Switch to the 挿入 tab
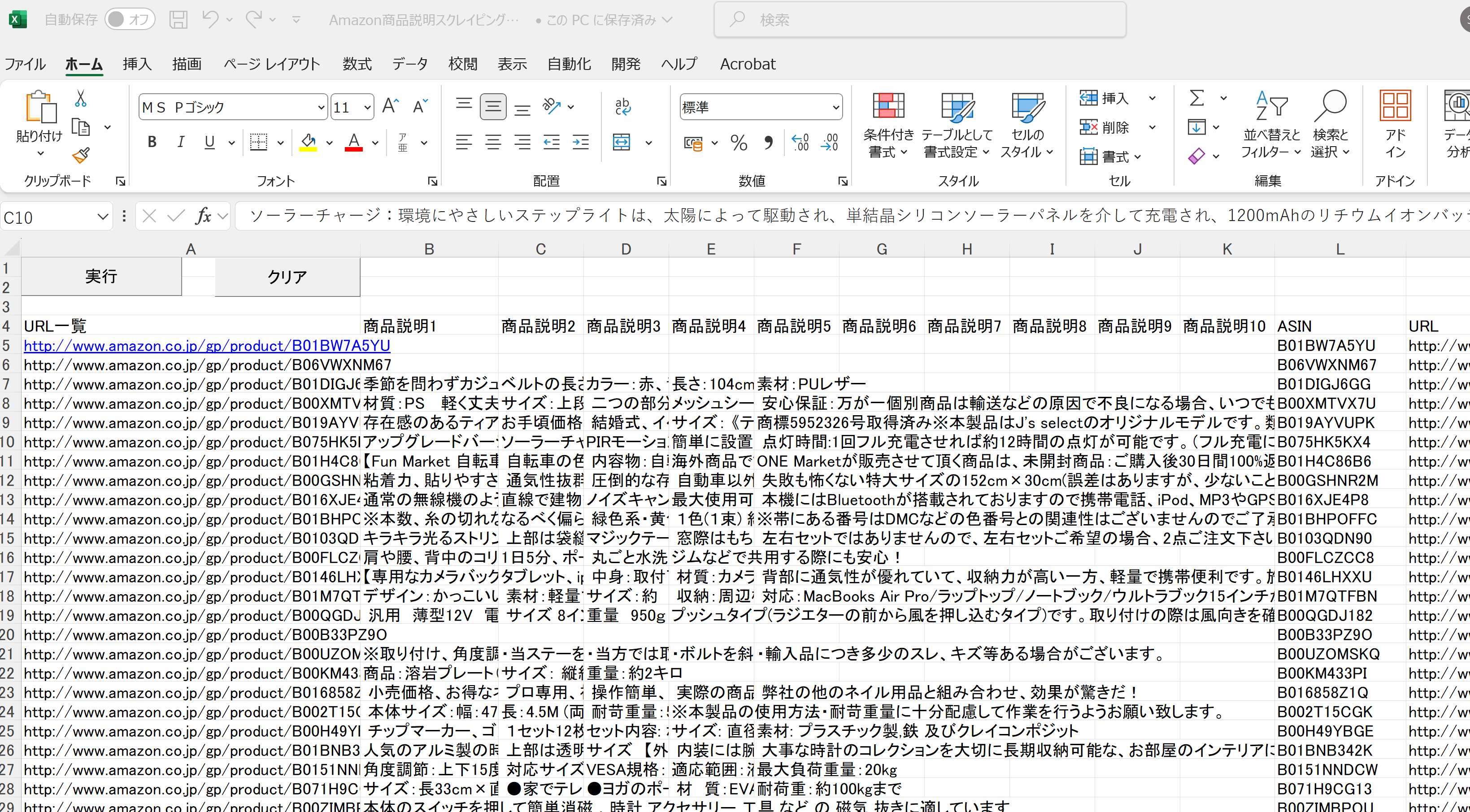1470x812 pixels. (137, 64)
